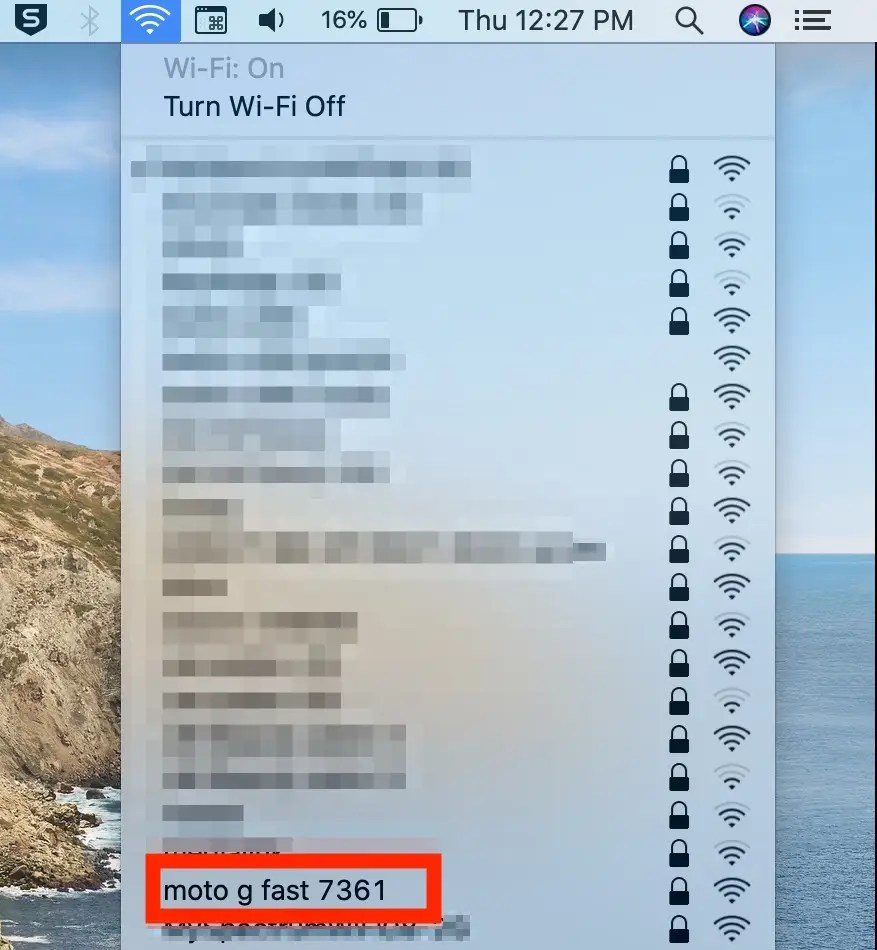This screenshot has width=877, height=950.
Task: Click the battery status icon
Action: tap(400, 21)
